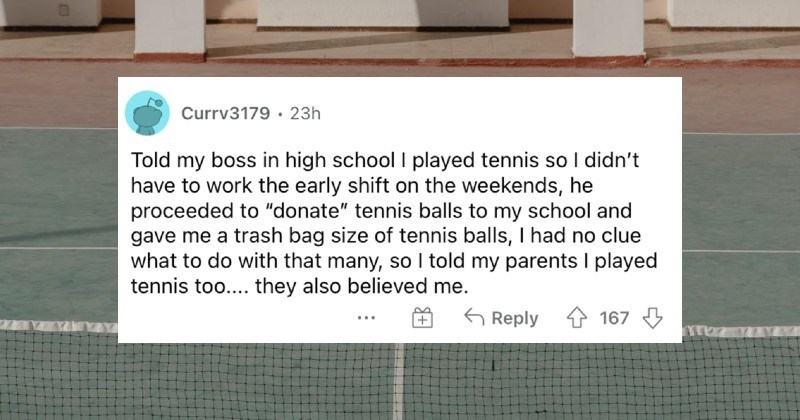The image size is (800, 420).
Task: Click the curved reply arrow icon
Action: (475, 318)
